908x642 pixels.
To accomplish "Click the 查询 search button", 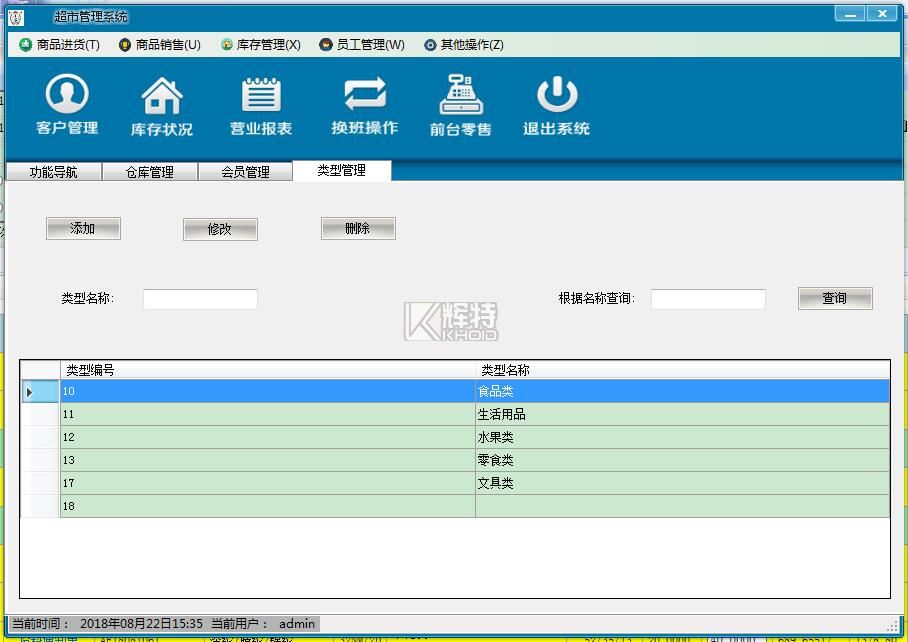I will click(834, 298).
